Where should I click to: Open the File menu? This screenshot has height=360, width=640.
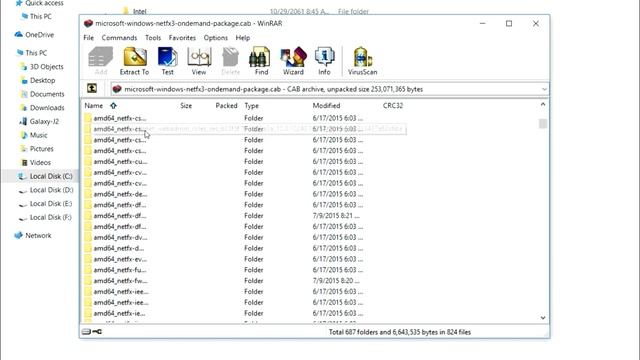(x=89, y=38)
